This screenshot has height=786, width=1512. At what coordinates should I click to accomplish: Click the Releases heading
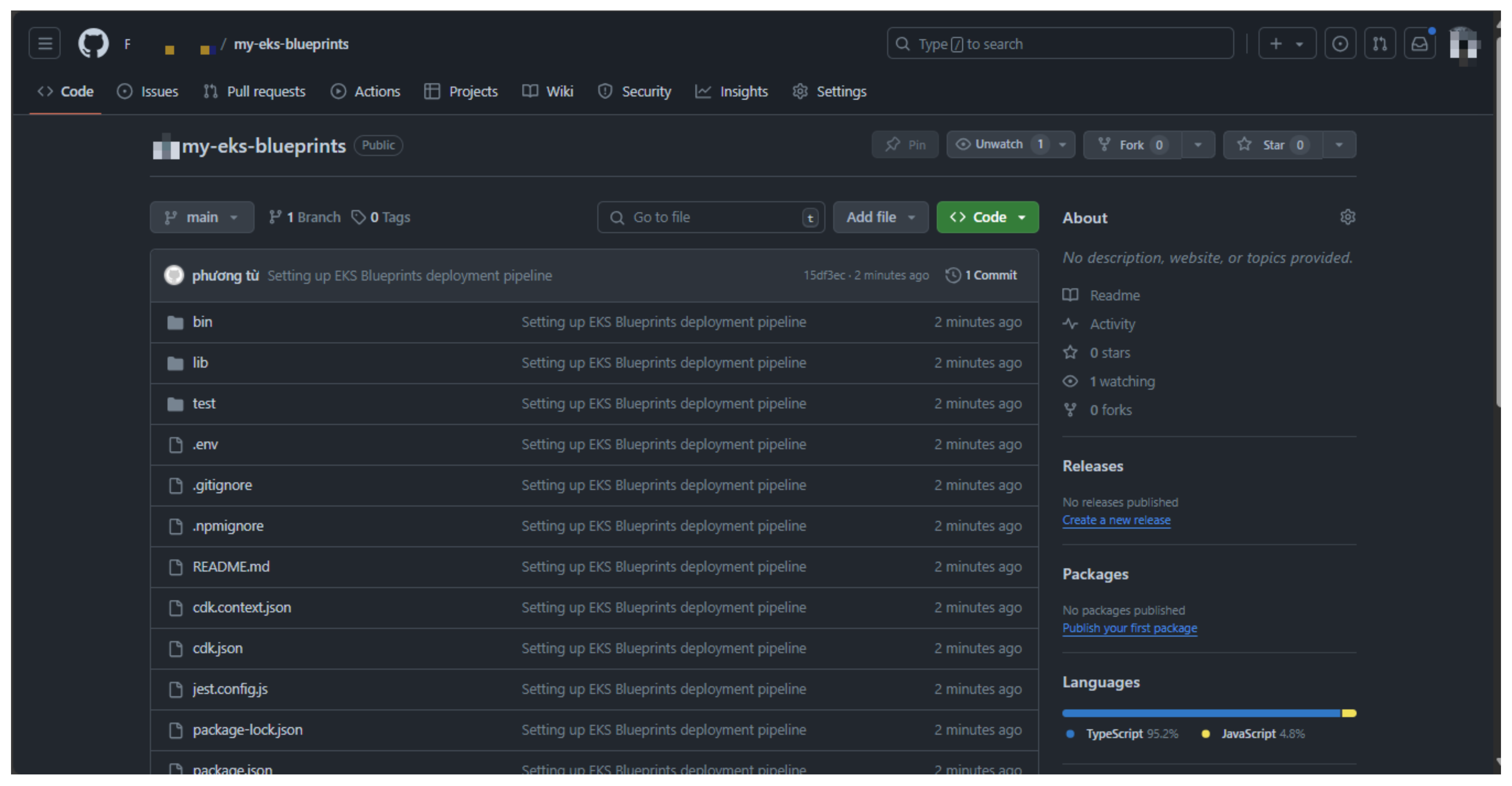coord(1093,467)
